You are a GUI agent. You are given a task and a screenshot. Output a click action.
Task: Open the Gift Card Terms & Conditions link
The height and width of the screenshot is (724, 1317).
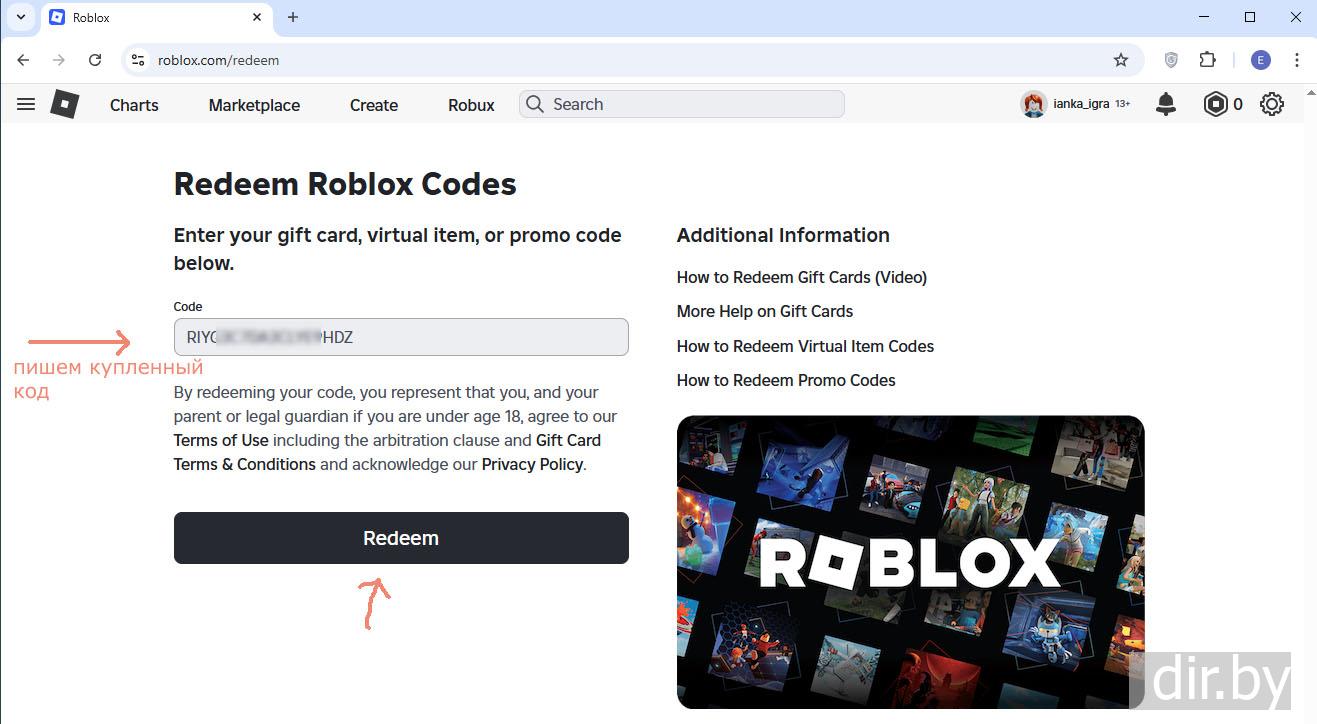coord(387,452)
